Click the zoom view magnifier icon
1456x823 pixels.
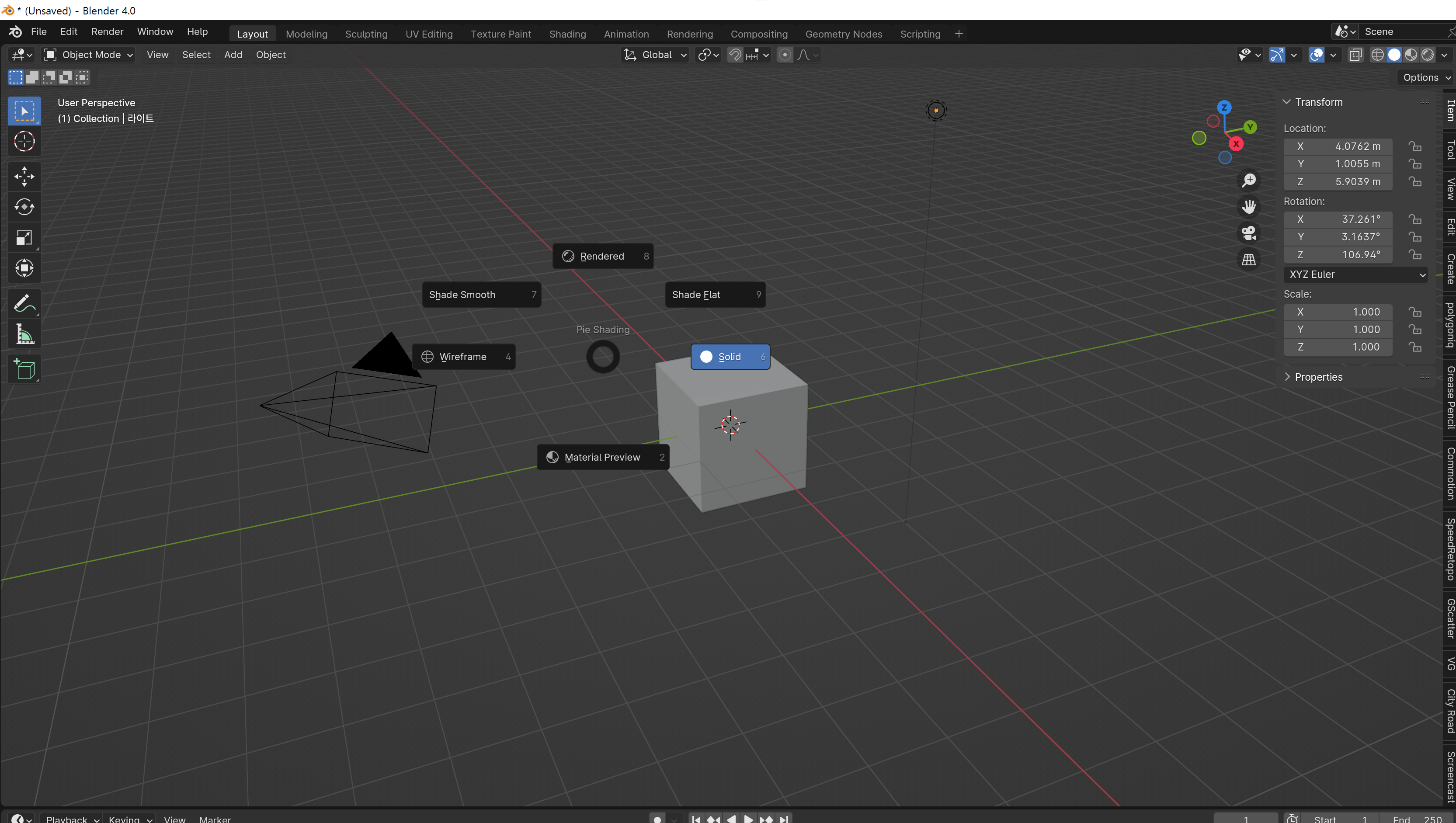[1248, 181]
